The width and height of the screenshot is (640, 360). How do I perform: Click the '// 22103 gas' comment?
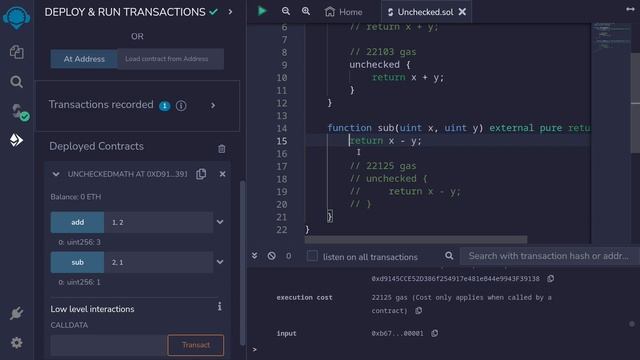pyautogui.click(x=383, y=52)
